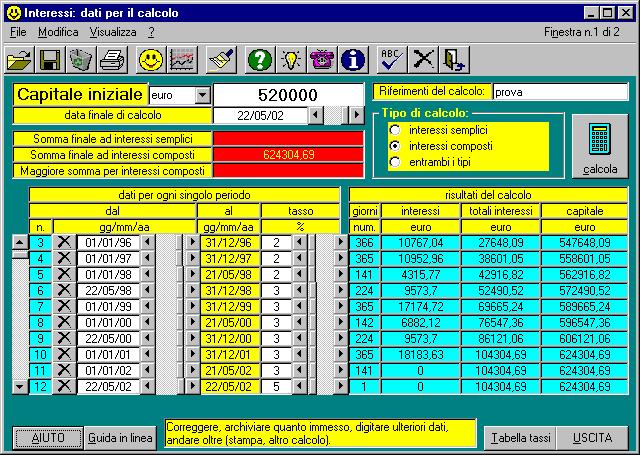Click the paintbrush clear icon
The image size is (640, 455).
(221, 59)
